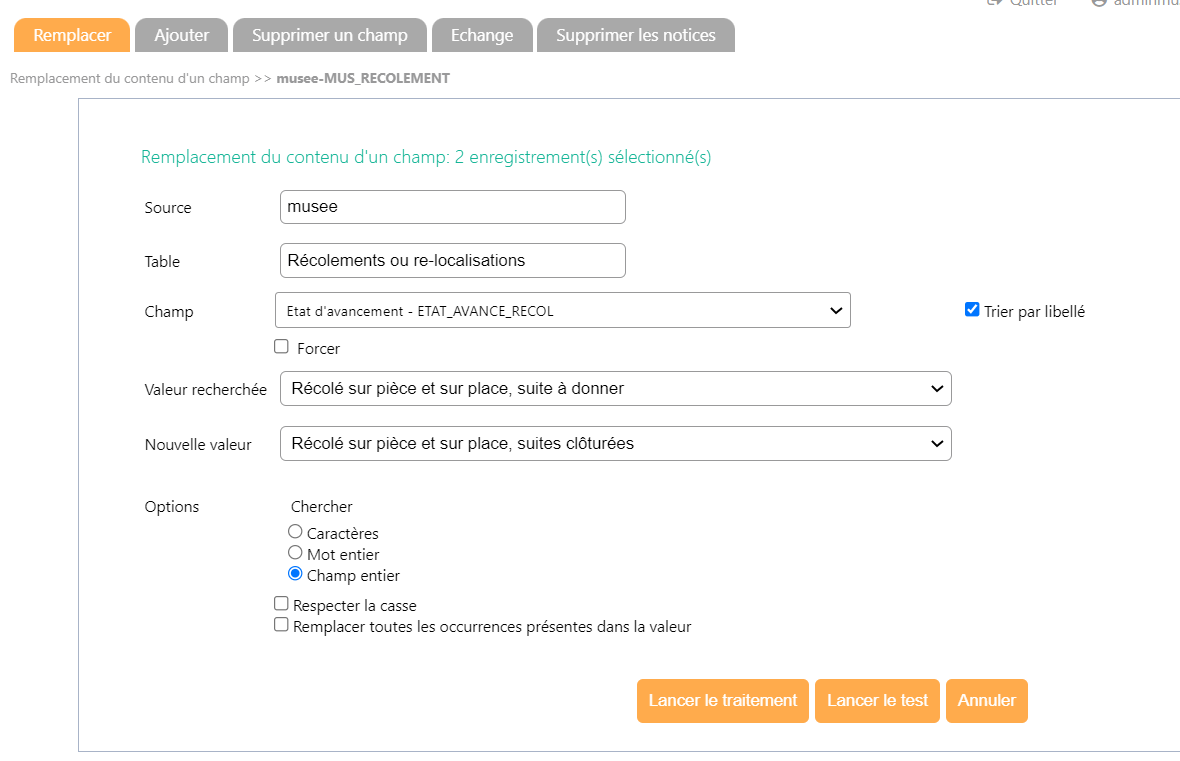Choose the Mot entier radio option
Viewport: 1180px width, 761px height.
click(295, 553)
